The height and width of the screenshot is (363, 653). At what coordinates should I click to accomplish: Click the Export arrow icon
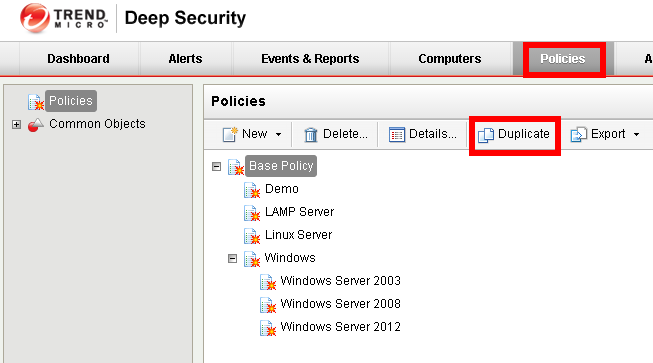pyautogui.click(x=578, y=134)
